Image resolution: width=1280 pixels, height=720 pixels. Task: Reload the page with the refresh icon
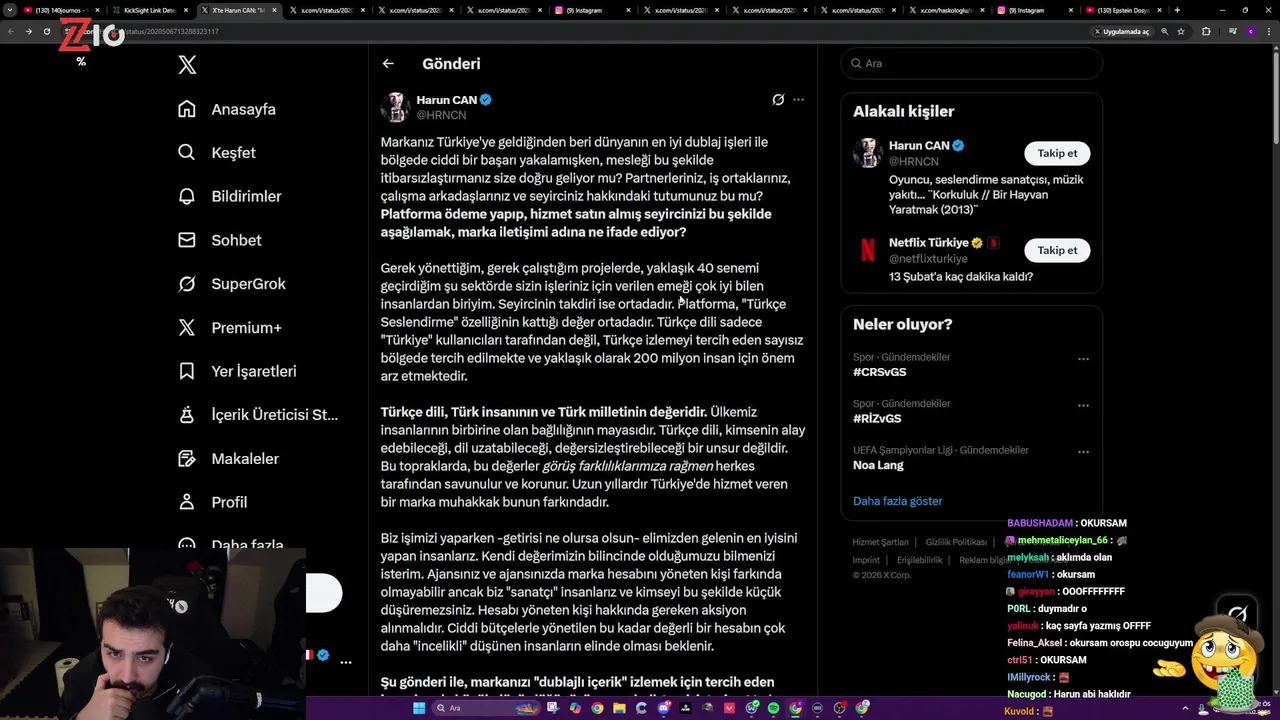[x=47, y=31]
